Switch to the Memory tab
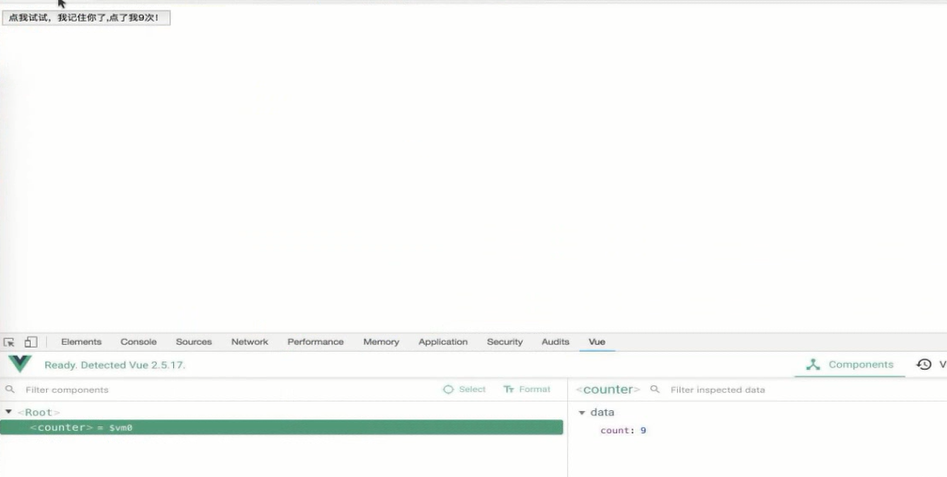 pos(381,342)
